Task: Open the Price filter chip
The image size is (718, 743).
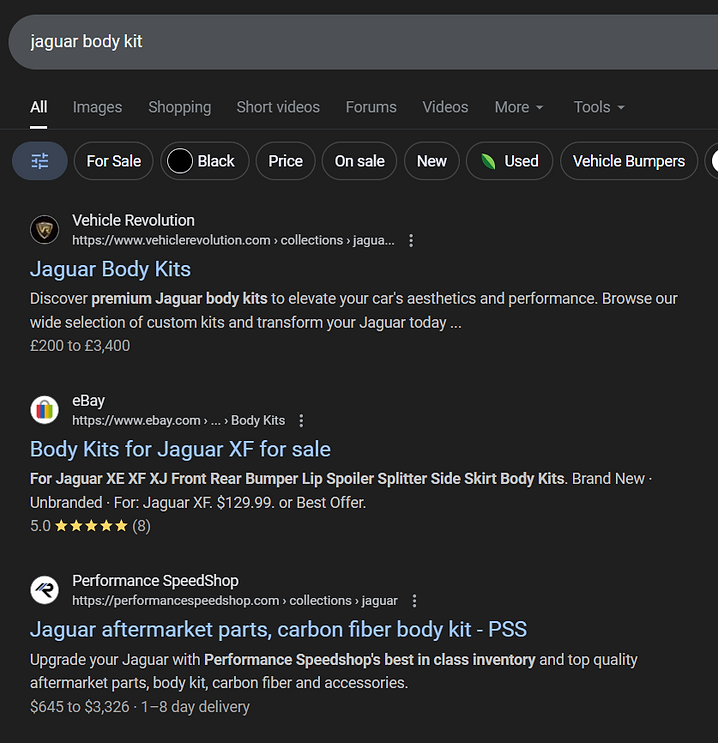Action: [285, 161]
